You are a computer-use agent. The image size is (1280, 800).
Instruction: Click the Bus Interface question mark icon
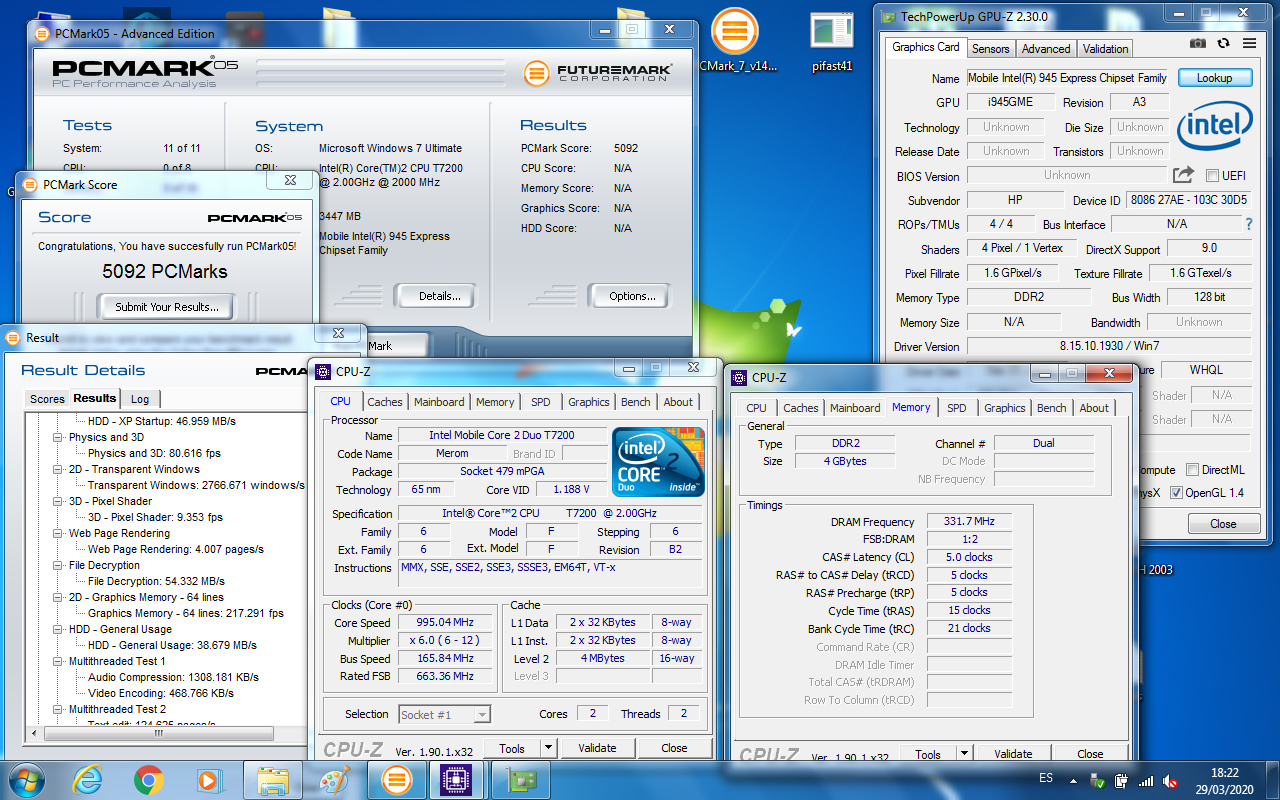coord(1248,224)
